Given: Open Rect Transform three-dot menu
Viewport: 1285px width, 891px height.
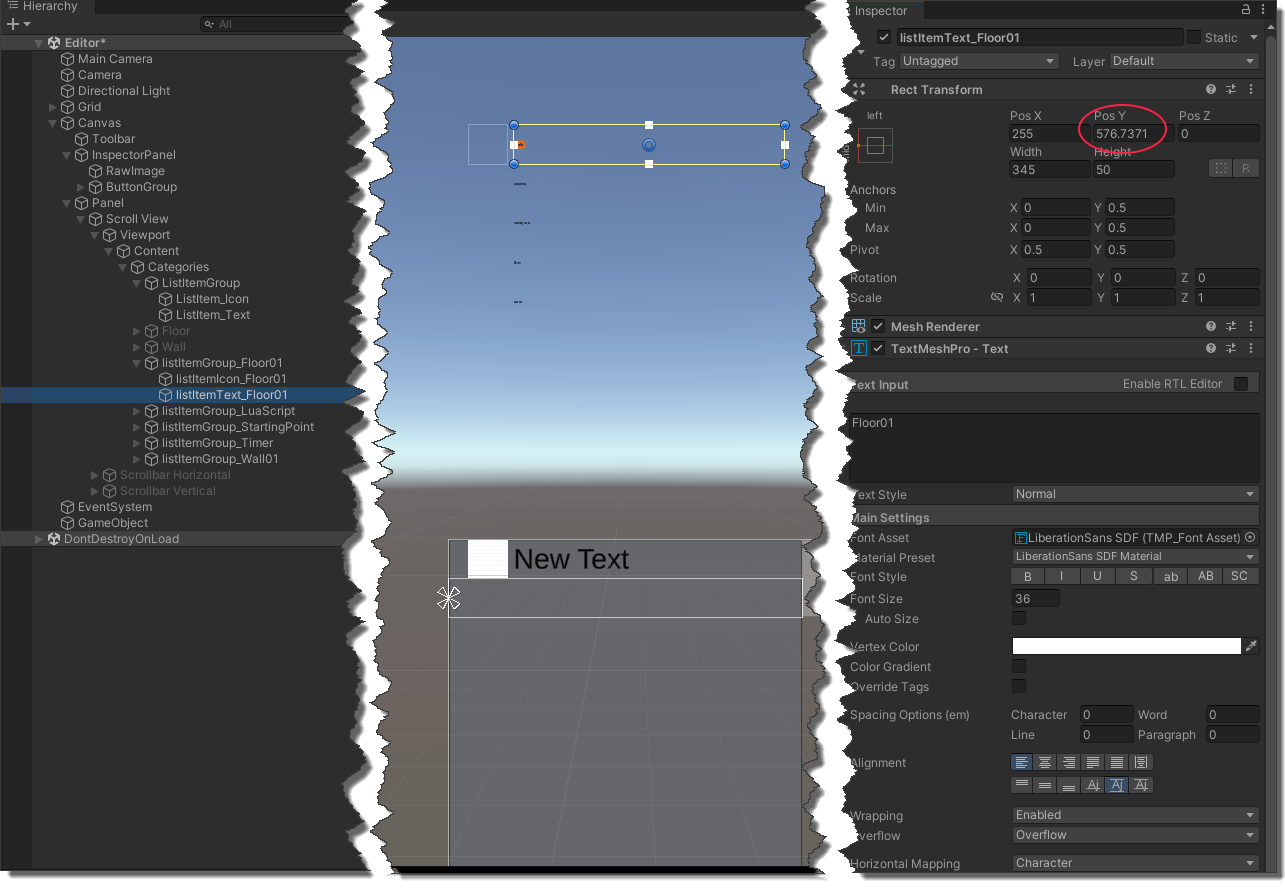Looking at the screenshot, I should [1251, 89].
